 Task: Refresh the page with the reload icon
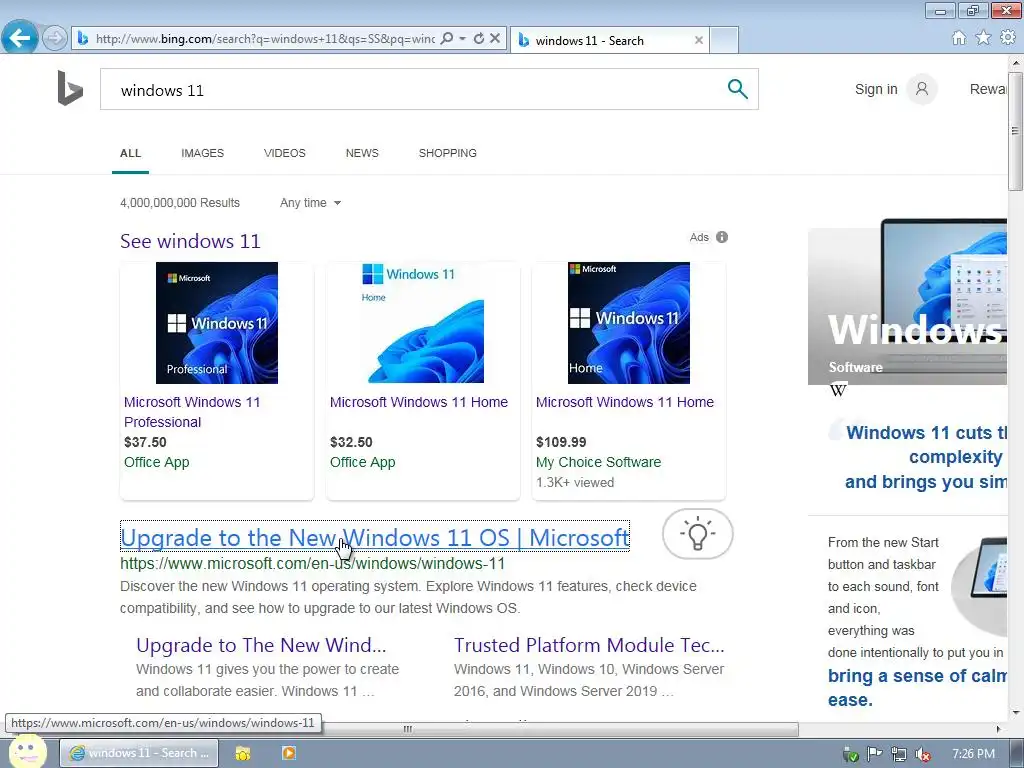coord(479,39)
